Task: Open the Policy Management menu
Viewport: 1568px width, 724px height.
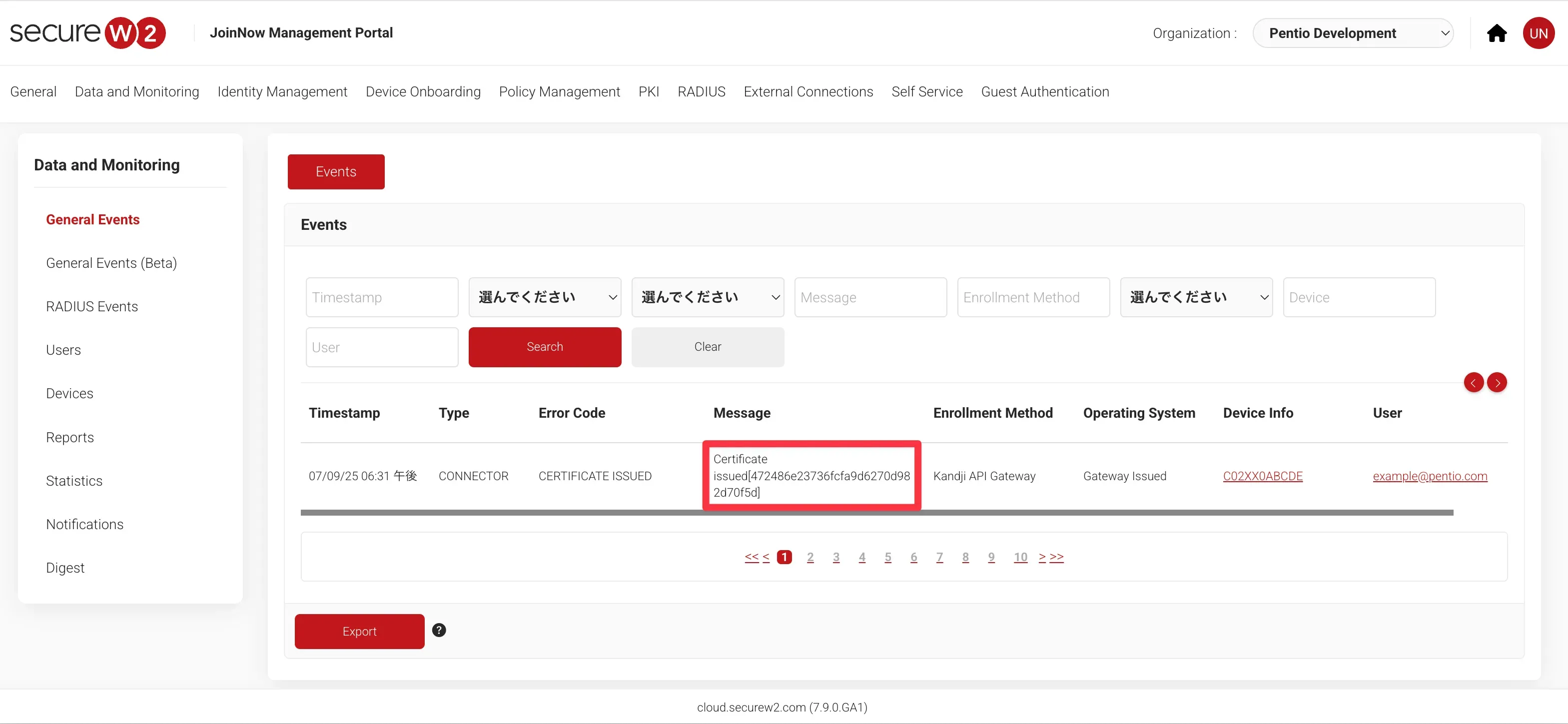Action: 559,92
